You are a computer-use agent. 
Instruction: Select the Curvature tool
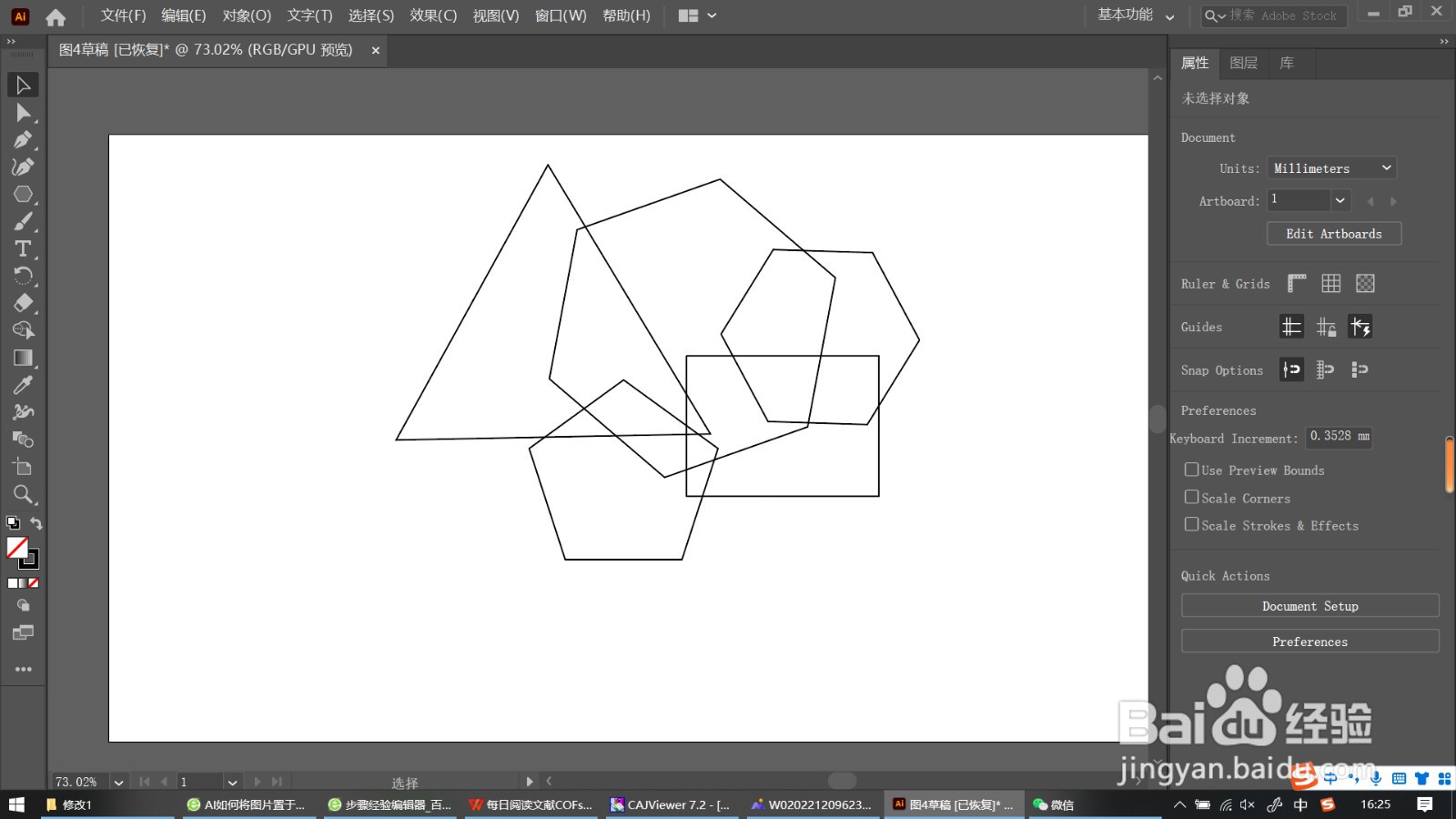23,167
